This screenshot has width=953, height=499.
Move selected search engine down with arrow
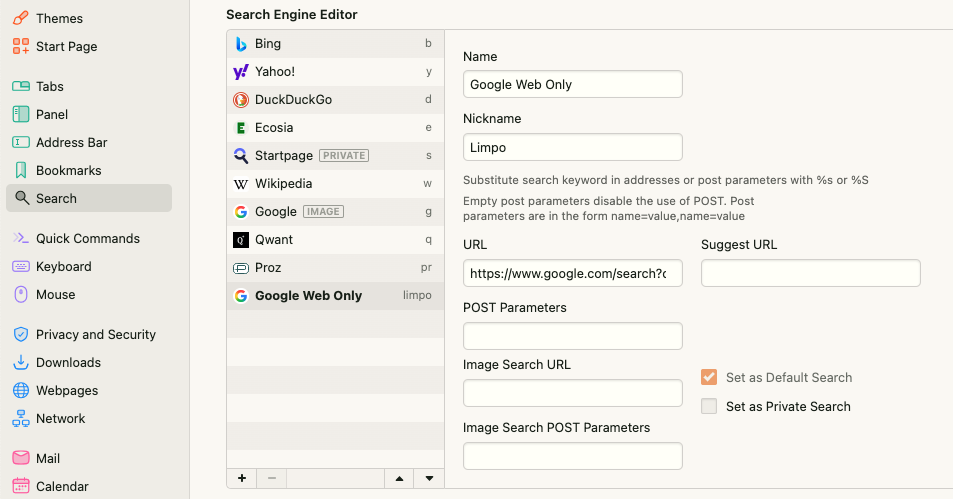point(429,479)
